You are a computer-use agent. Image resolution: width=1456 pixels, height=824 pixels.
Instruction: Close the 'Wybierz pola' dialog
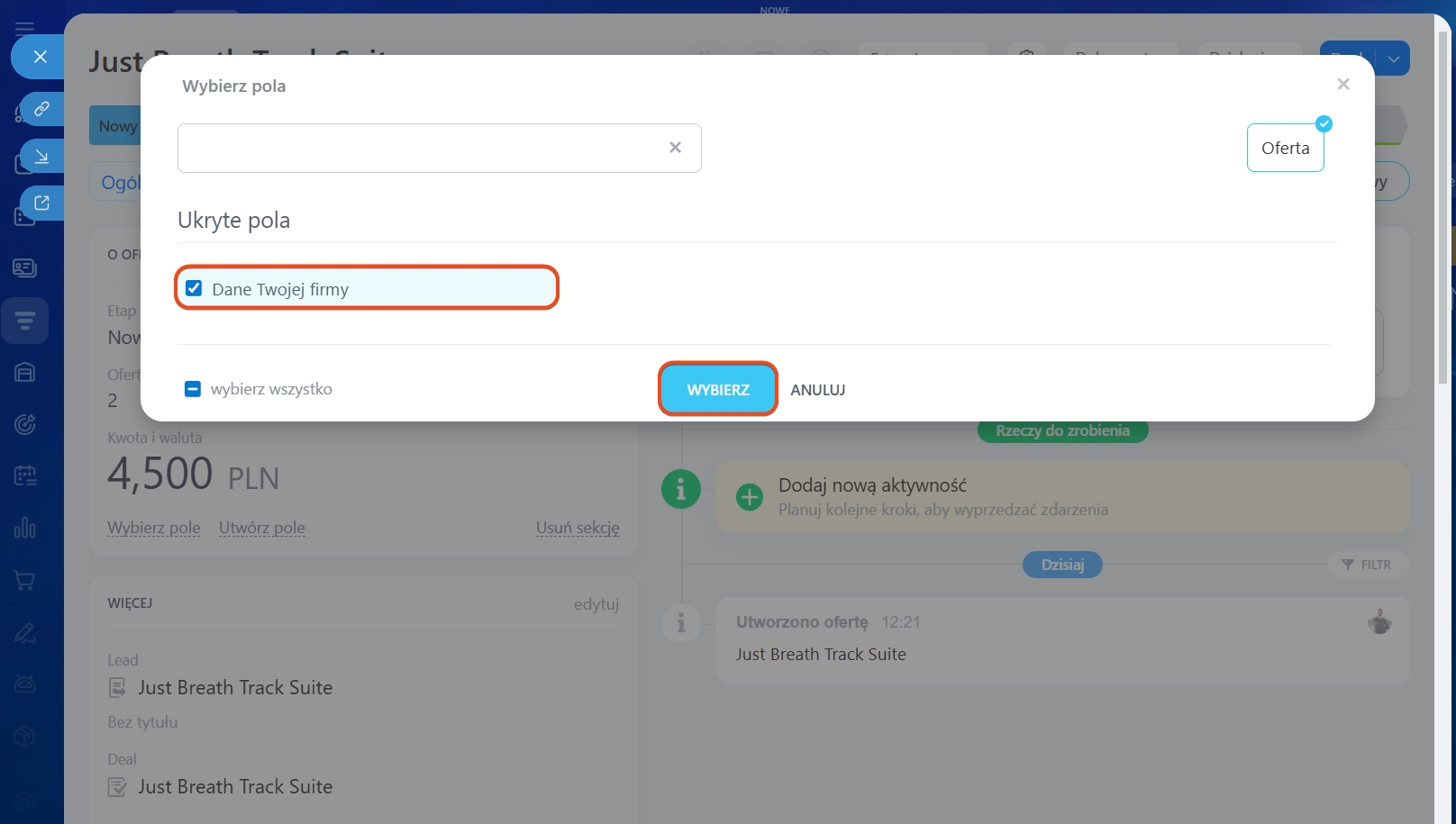tap(1342, 85)
